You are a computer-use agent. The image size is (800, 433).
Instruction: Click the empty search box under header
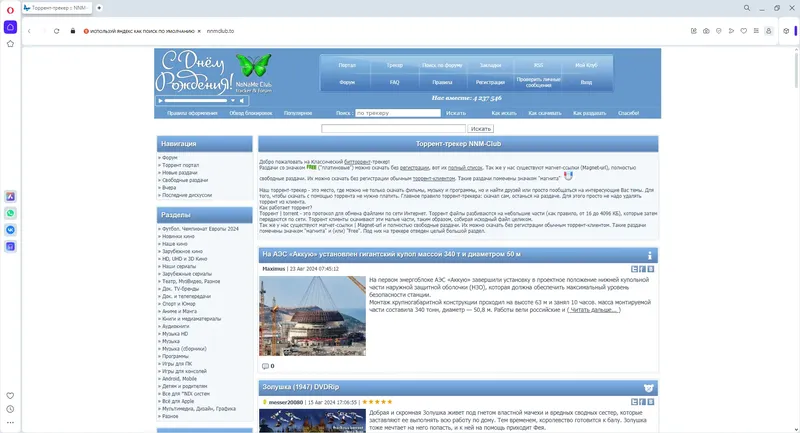[x=393, y=129]
